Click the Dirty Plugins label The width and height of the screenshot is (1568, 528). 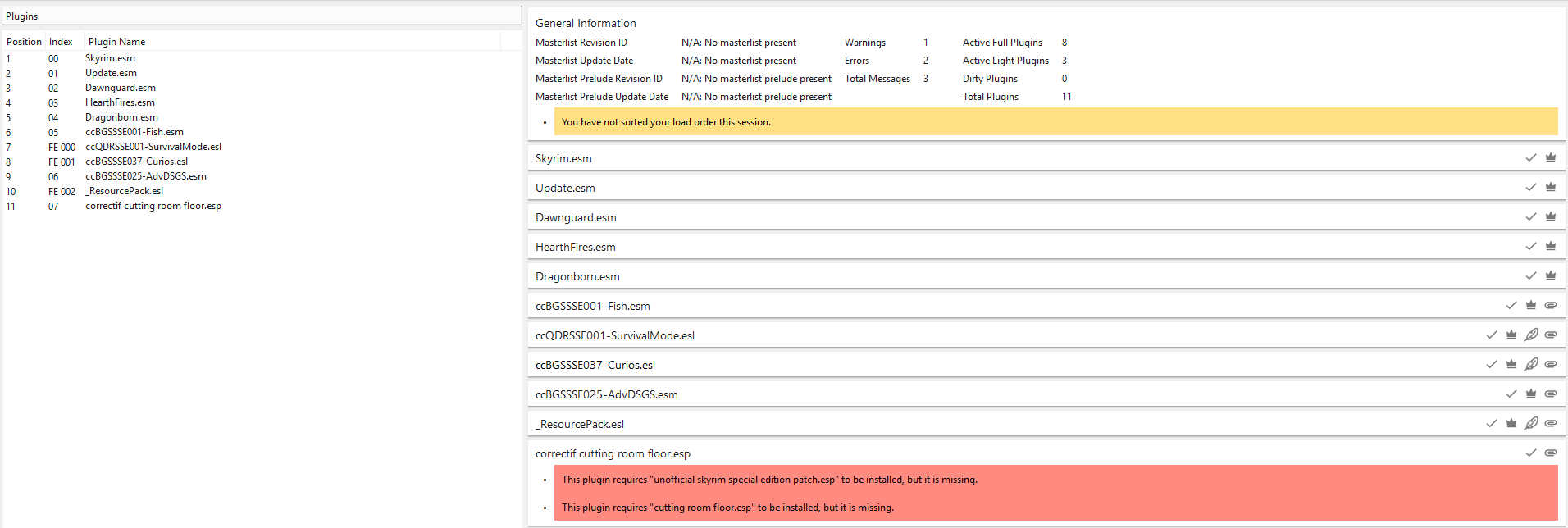tap(990, 79)
